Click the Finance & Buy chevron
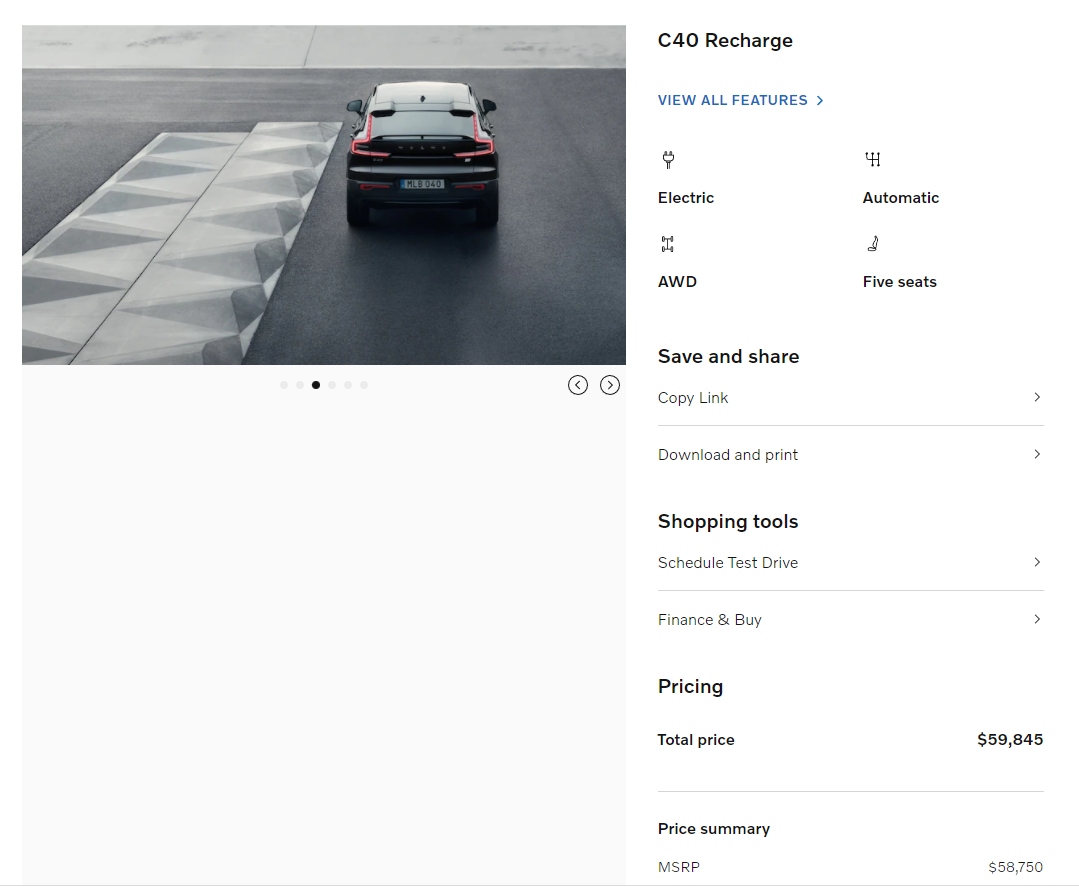The image size is (1079, 887). (x=1037, y=619)
